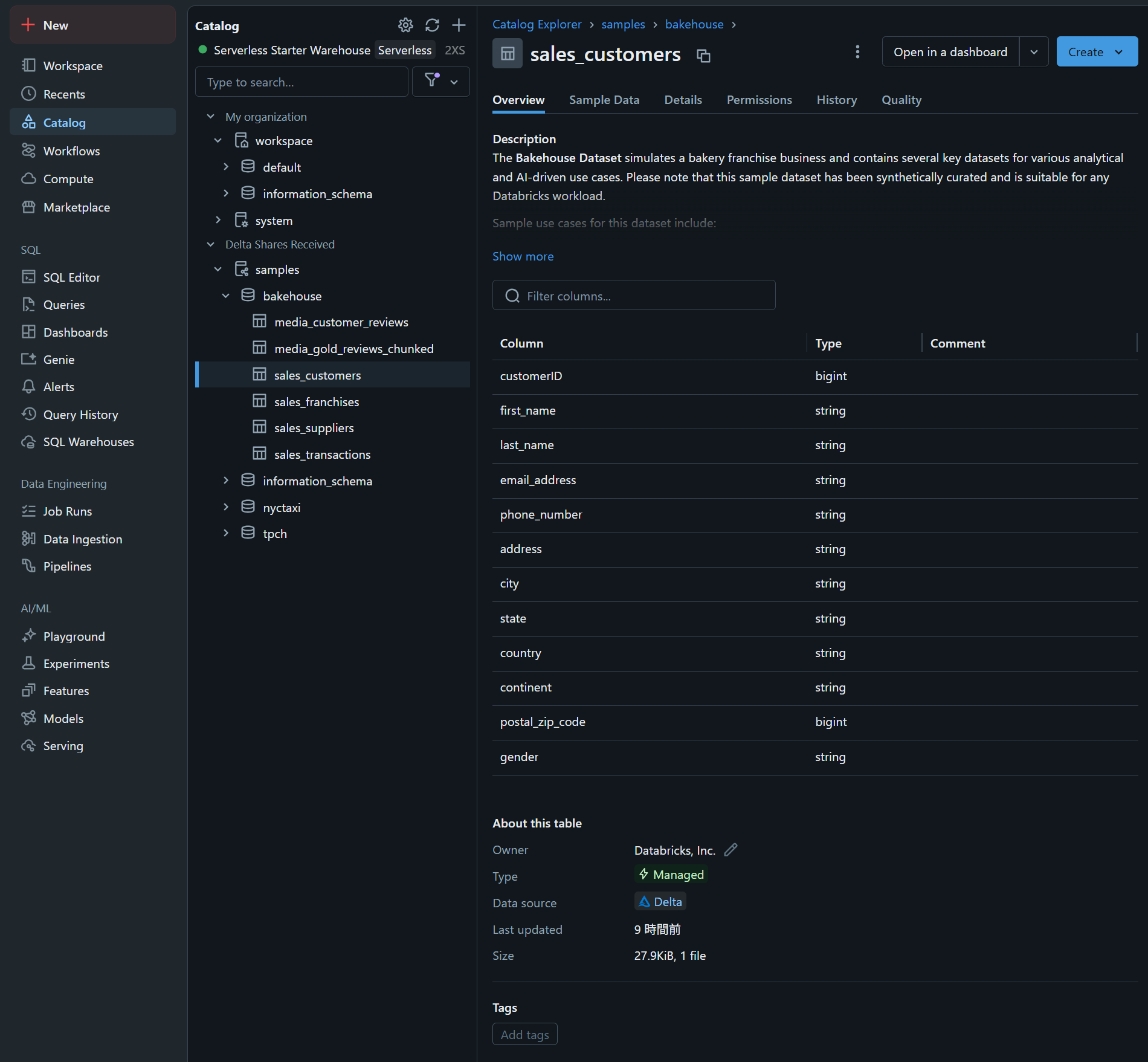Image resolution: width=1148 pixels, height=1062 pixels.
Task: Collapse the workspace catalog node
Action: click(x=218, y=140)
